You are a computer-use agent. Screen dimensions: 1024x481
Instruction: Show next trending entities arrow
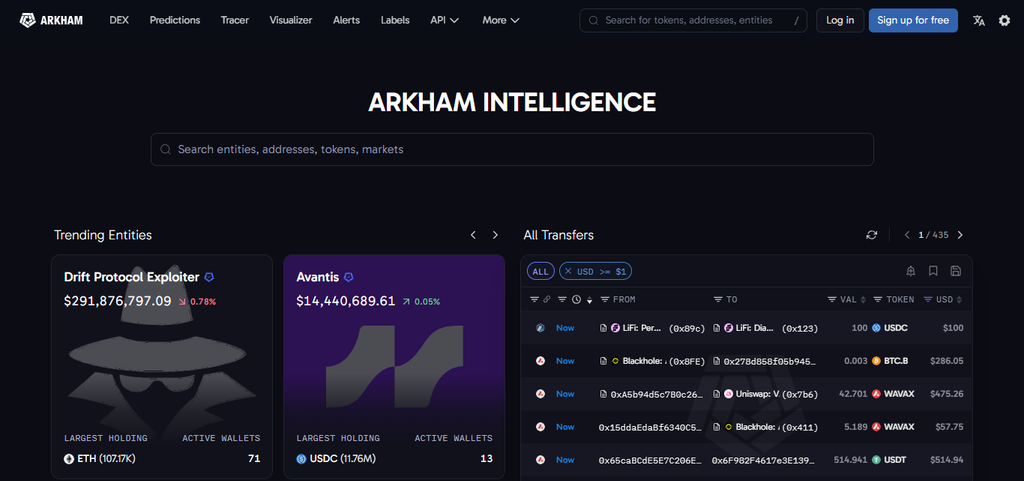click(495, 235)
